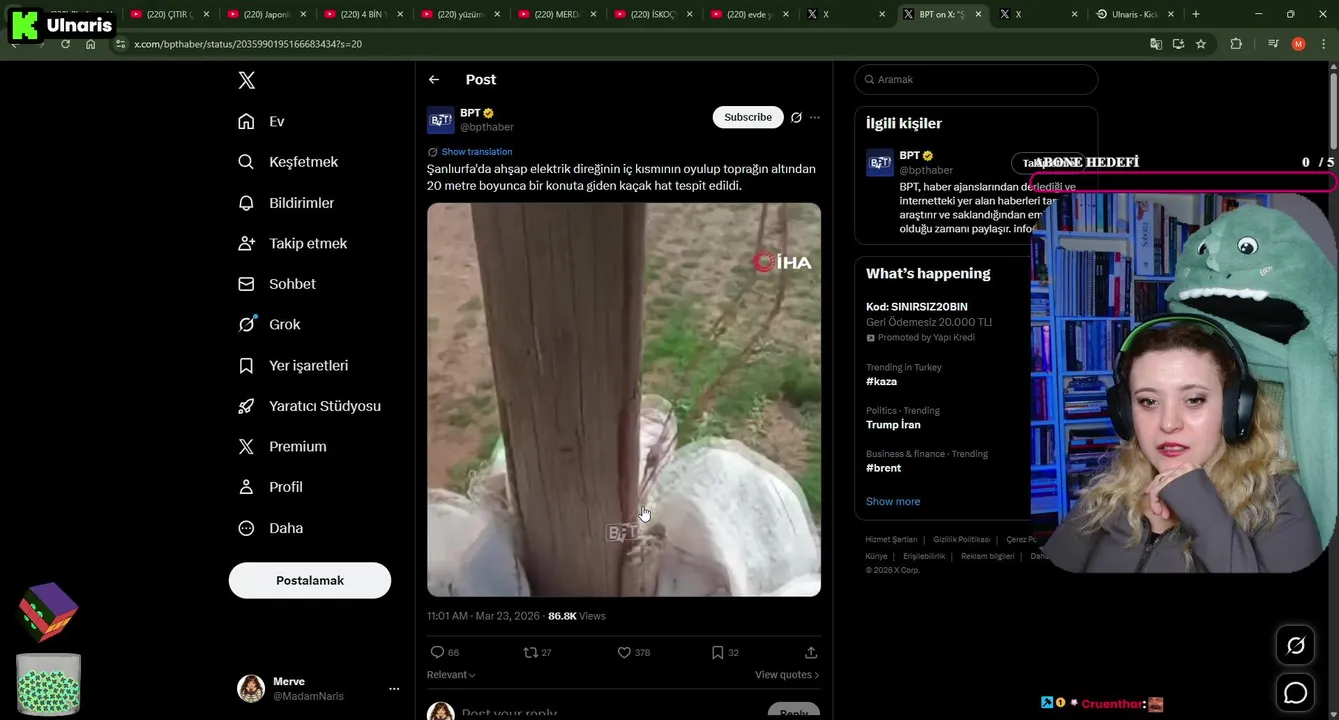Click the Subscribe button
The image size is (1339, 720).
(748, 117)
